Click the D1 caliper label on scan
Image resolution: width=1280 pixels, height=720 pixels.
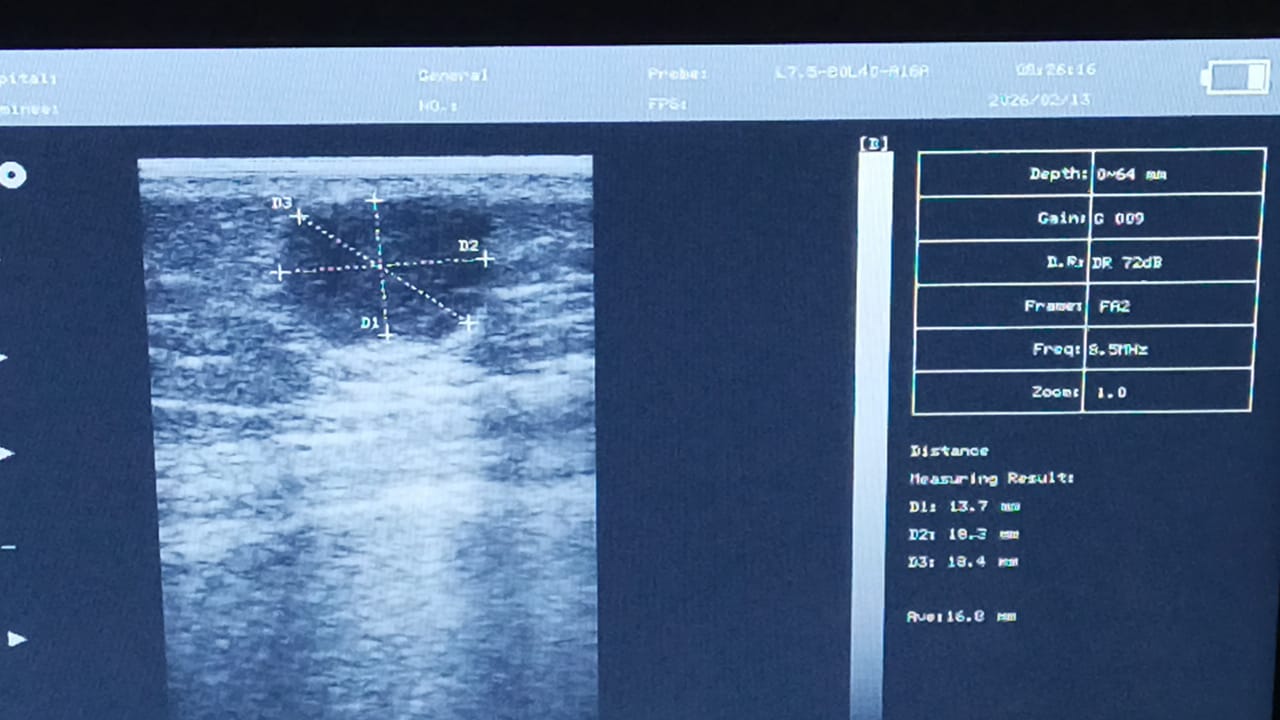369,323
